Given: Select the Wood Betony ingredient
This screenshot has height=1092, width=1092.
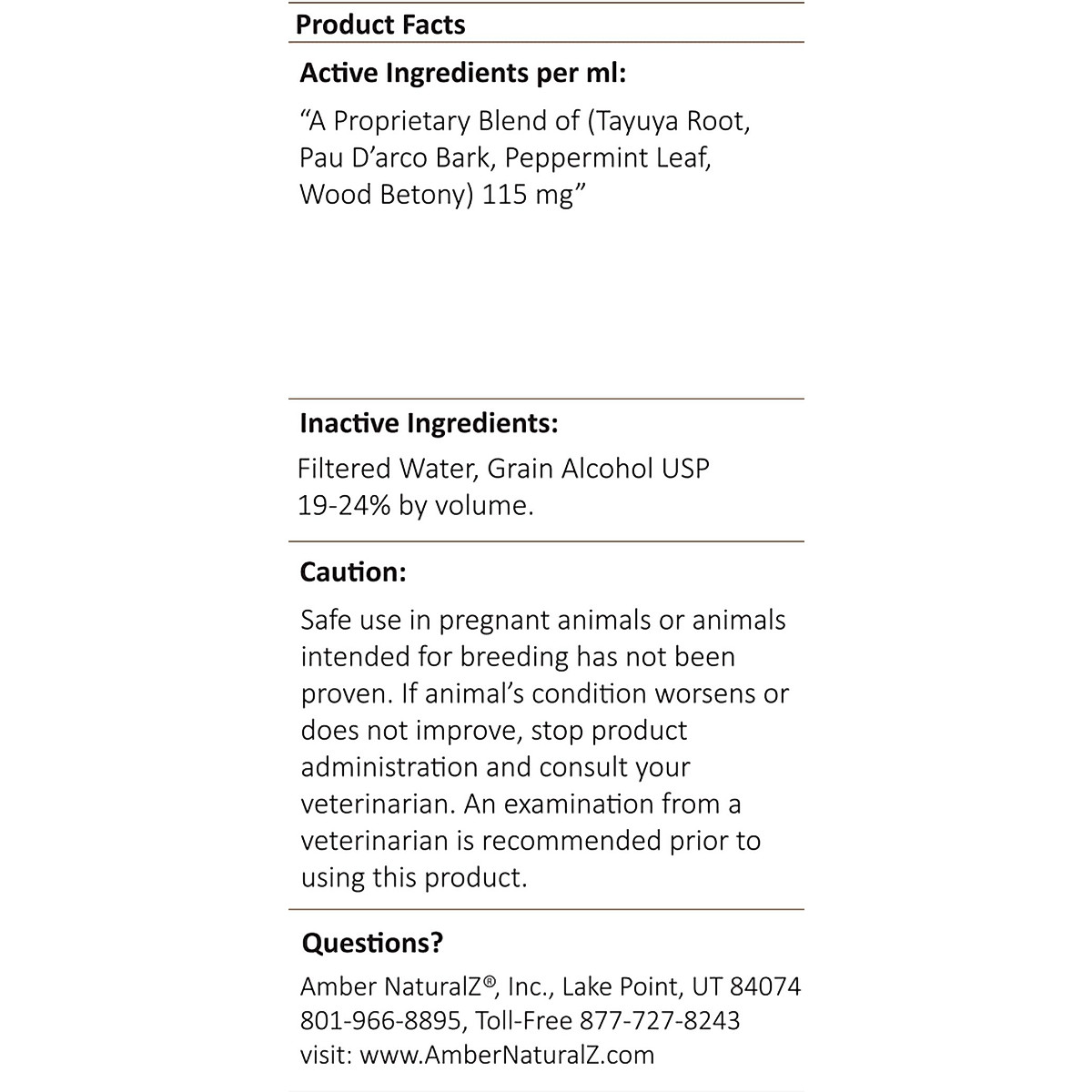Looking at the screenshot, I should pos(382,195).
